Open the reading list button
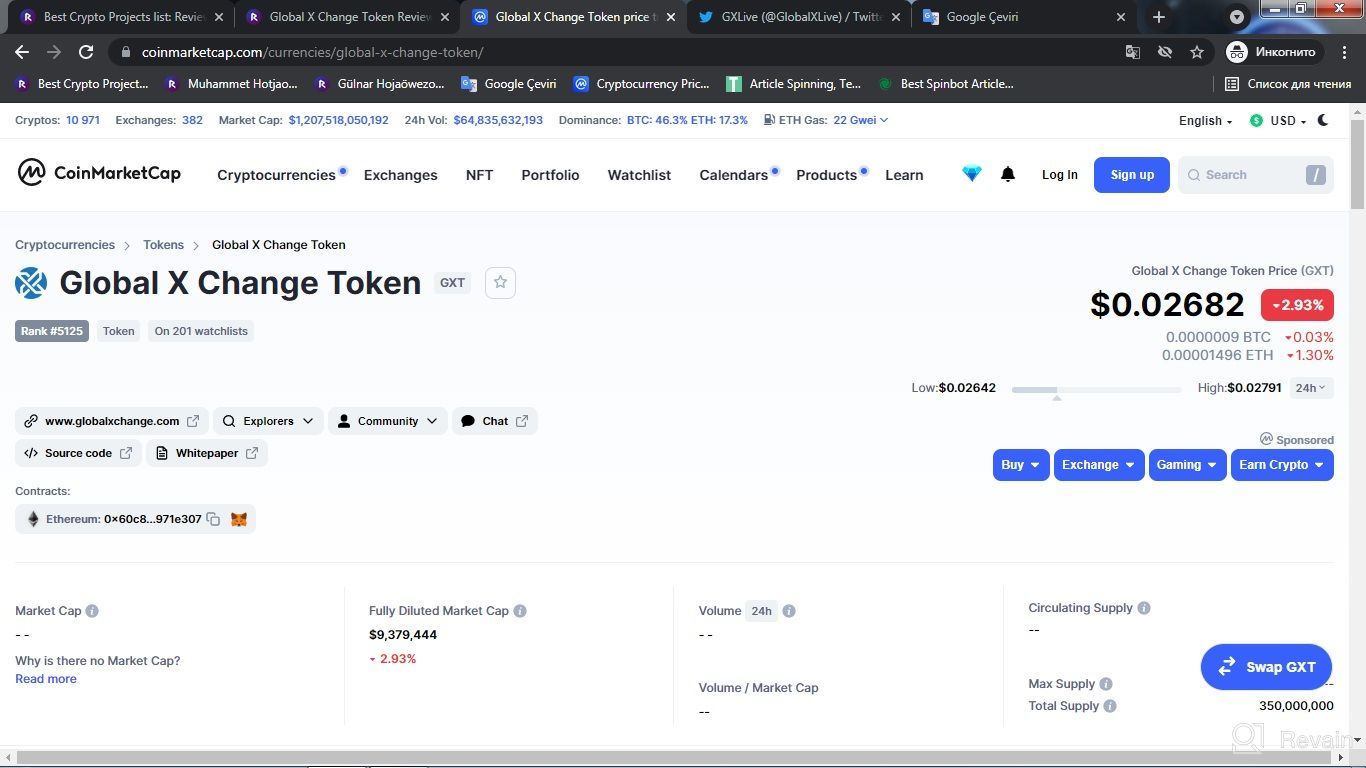 [x=1289, y=84]
